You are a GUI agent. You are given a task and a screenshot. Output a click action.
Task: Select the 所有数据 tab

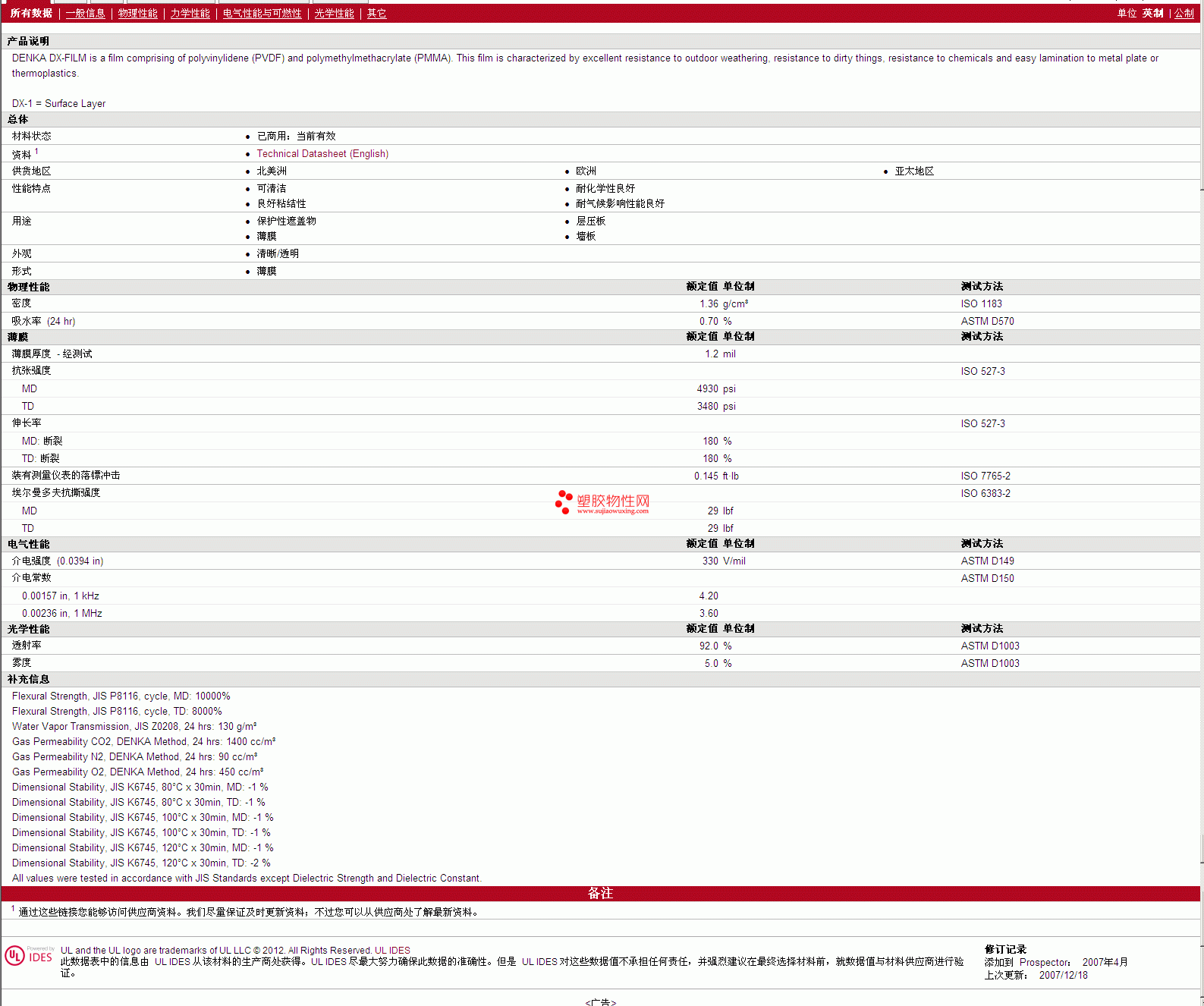[31, 14]
